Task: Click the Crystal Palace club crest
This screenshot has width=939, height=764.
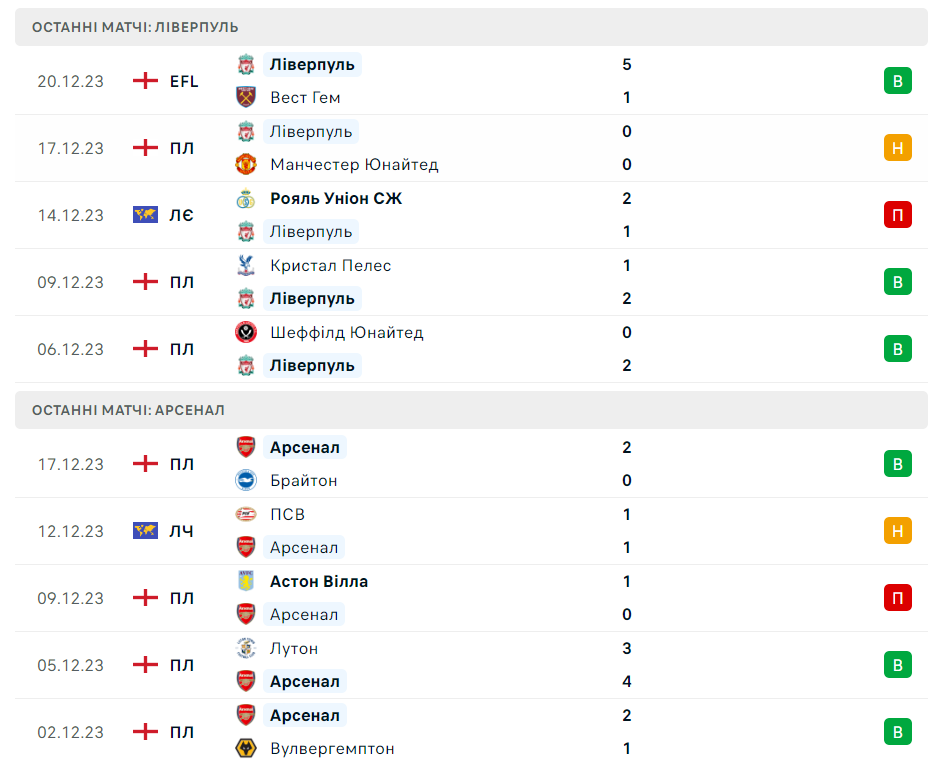Action: [246, 265]
